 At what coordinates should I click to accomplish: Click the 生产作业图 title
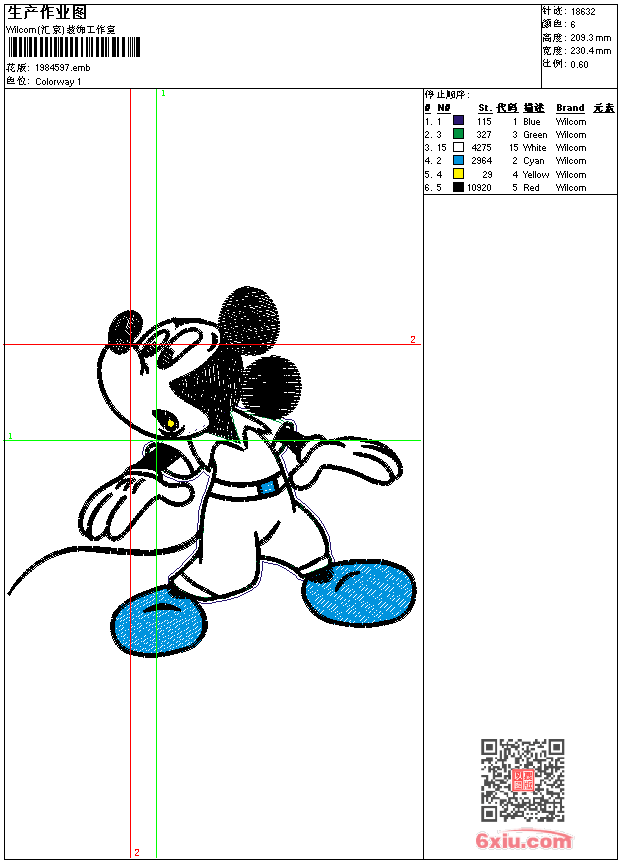pyautogui.click(x=47, y=12)
